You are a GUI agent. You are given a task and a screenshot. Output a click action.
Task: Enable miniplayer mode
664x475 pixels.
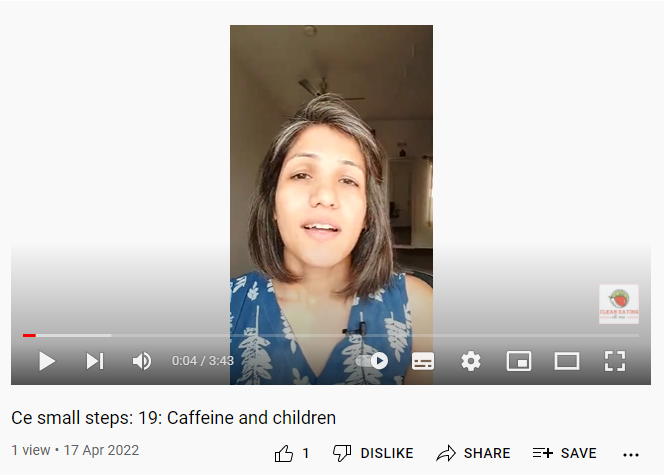[x=519, y=361]
